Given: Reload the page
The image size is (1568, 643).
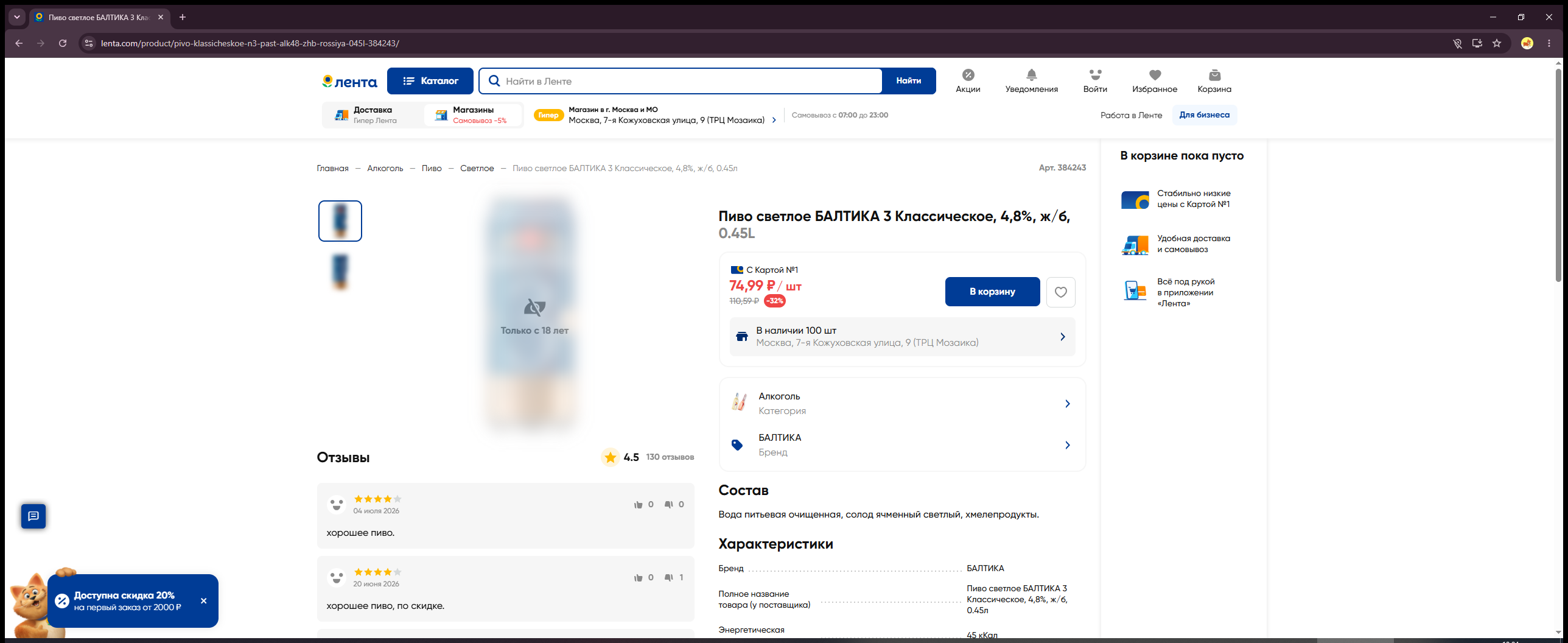Looking at the screenshot, I should tap(63, 43).
